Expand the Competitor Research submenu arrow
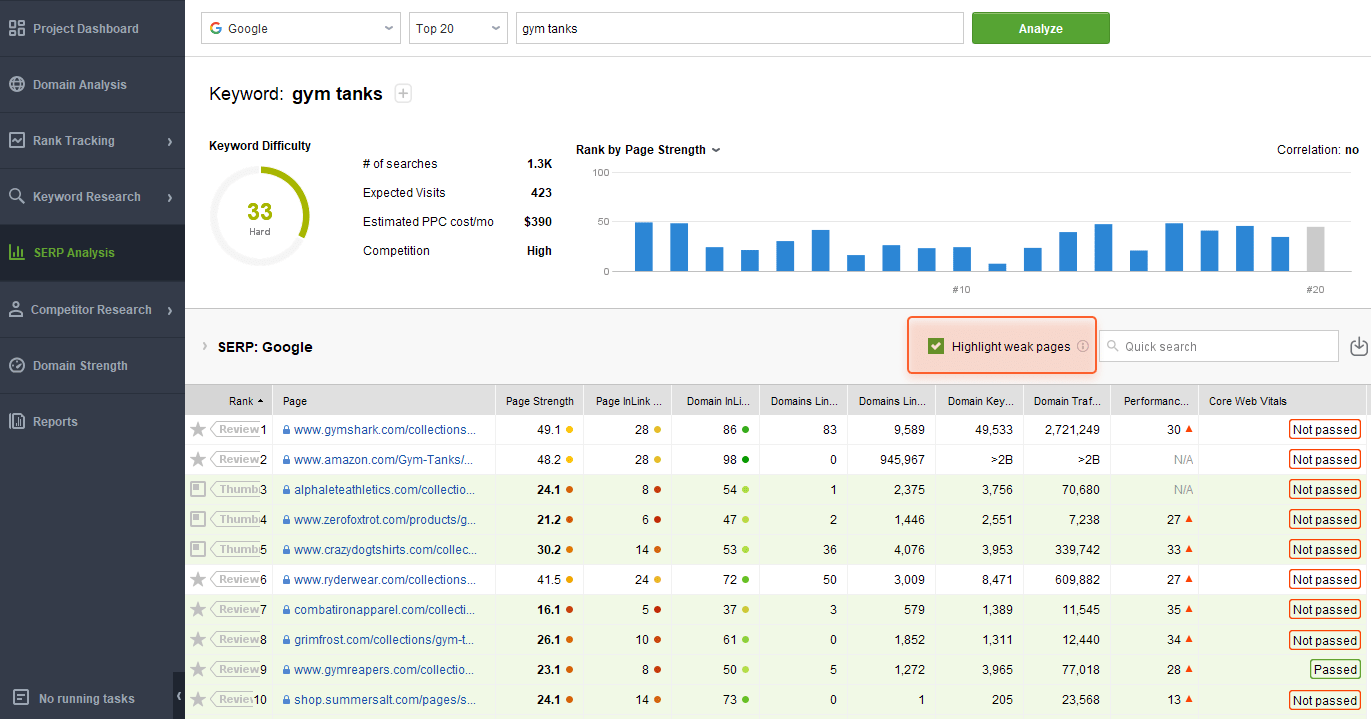The width and height of the screenshot is (1371, 719). pos(170,310)
